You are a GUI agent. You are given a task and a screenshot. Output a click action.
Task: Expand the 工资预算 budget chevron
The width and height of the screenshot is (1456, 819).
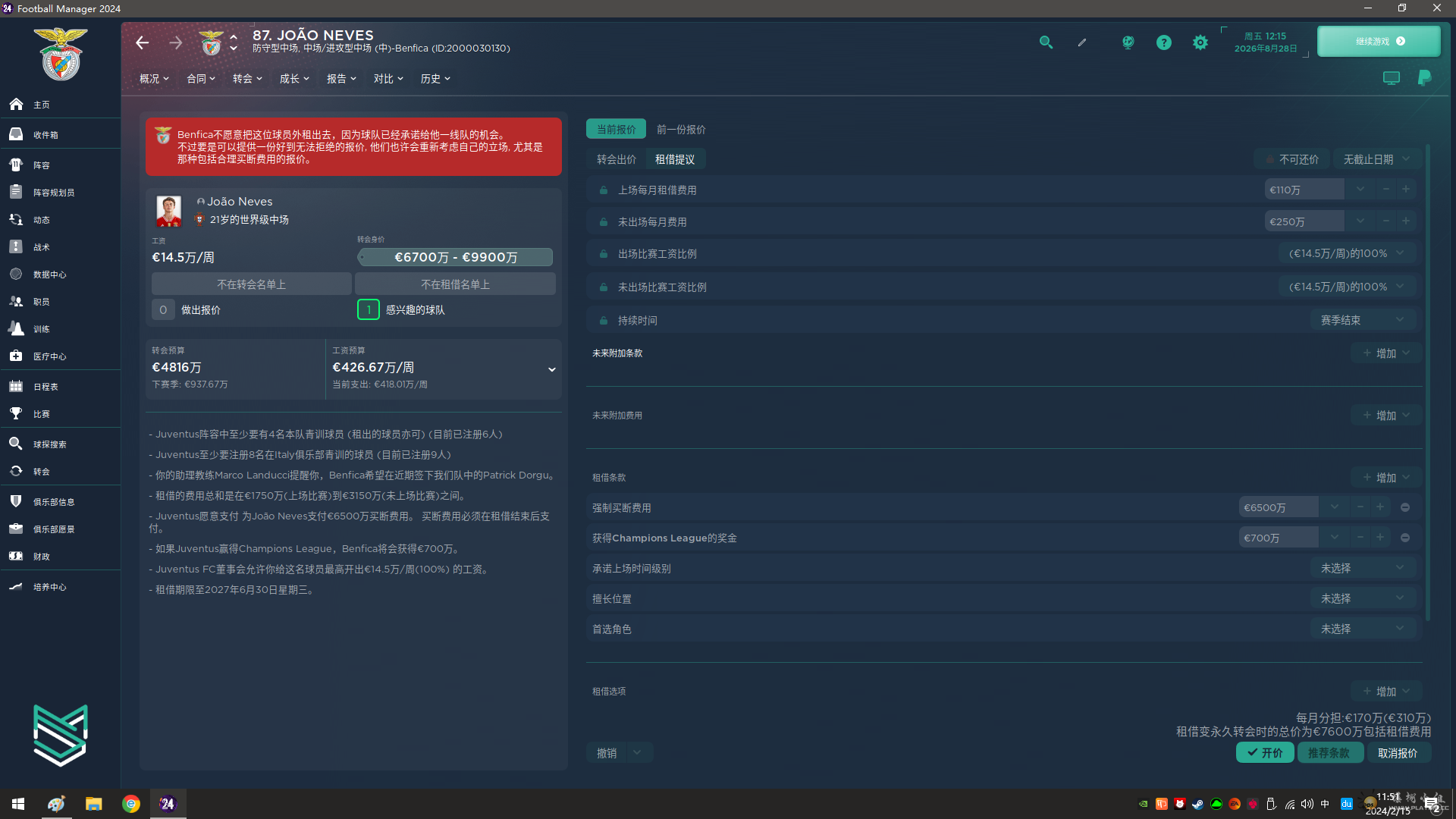coord(552,369)
